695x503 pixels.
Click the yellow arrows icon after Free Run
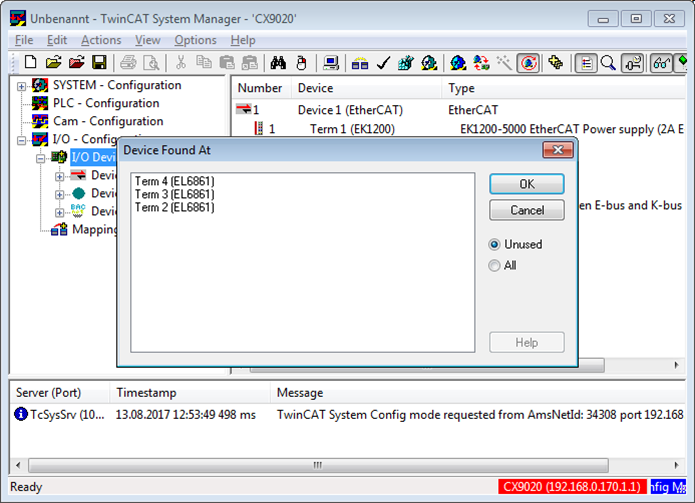[555, 62]
